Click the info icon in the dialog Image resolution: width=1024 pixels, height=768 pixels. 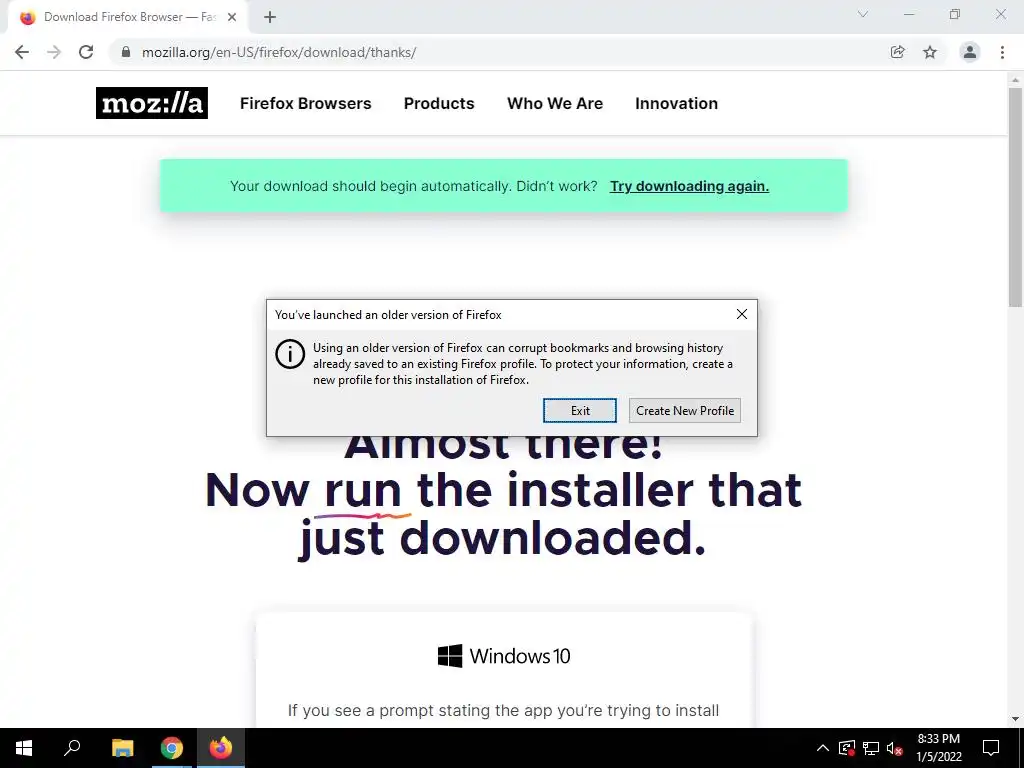(290, 354)
